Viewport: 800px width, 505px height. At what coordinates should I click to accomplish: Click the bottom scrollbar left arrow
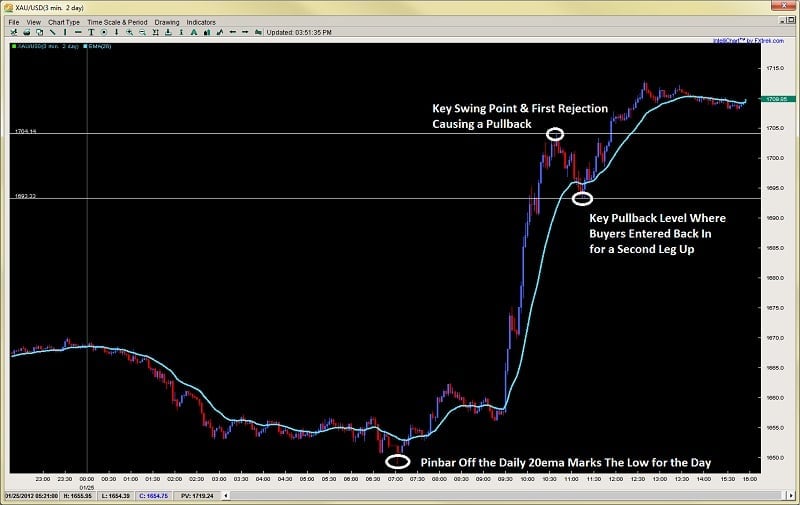[226, 495]
